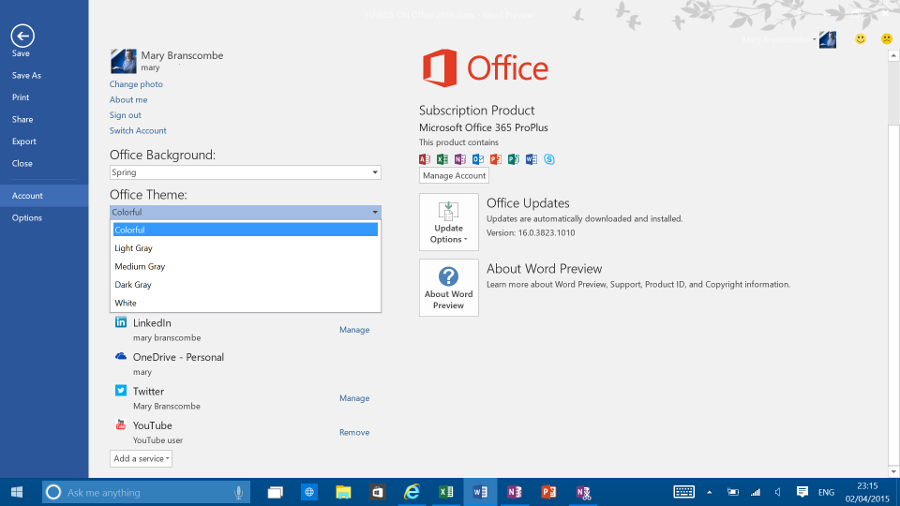Open the Update Options dropdown button
900x506 pixels.
tap(449, 222)
